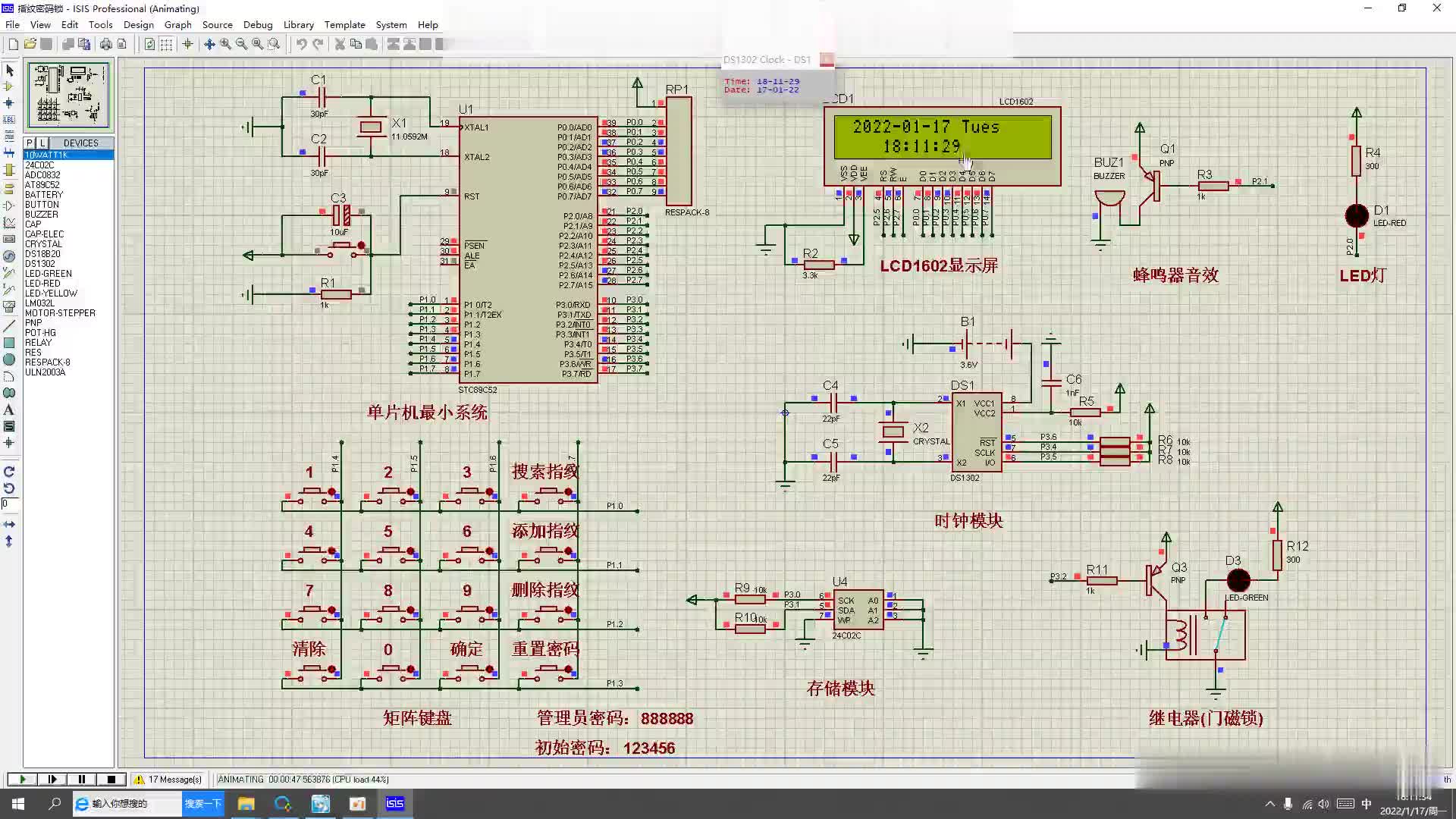Click the Rotate Anti-Clockwise icon
1456x819 pixels.
tap(9, 488)
